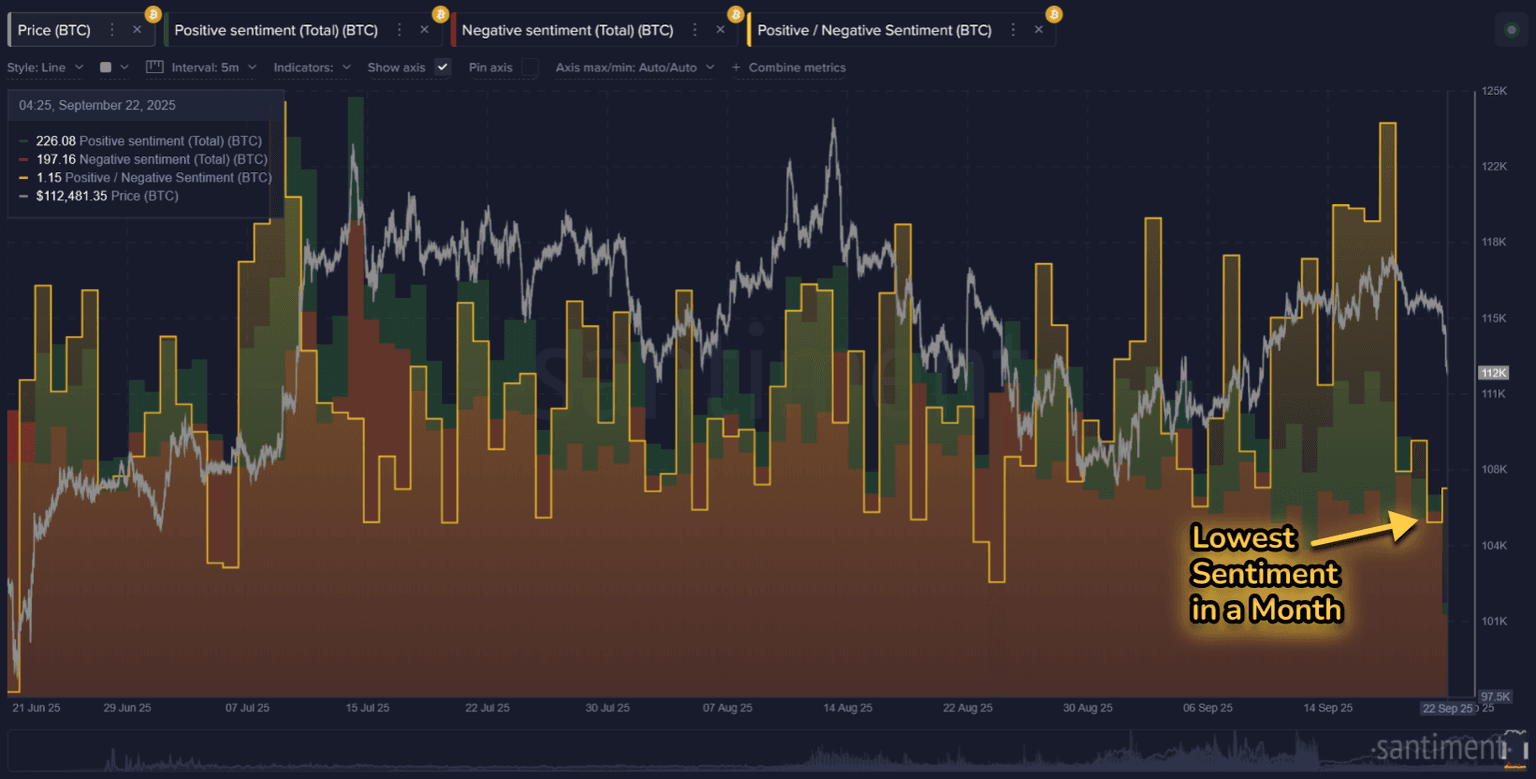Open options menu for Positive sentiment (Total) metric
This screenshot has width=1536, height=779.
(x=400, y=30)
